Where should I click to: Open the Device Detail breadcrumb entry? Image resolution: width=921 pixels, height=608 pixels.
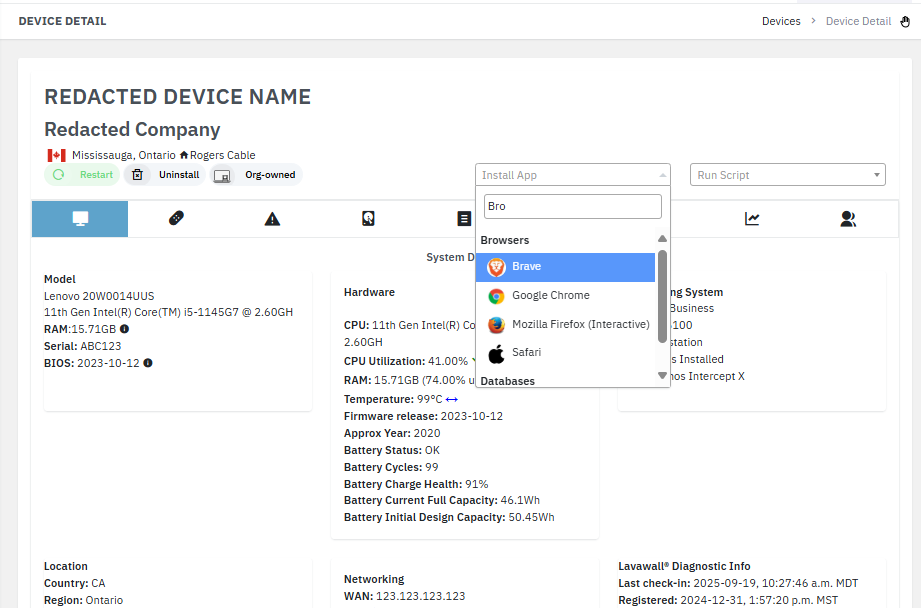(858, 20)
